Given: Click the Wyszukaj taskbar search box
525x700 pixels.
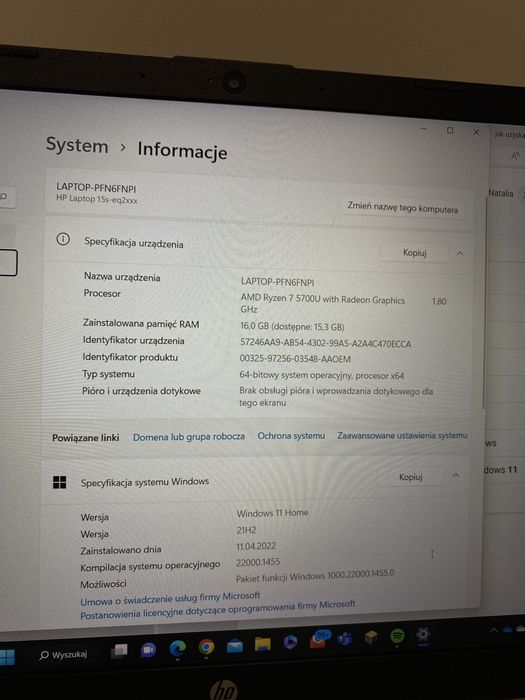Looking at the screenshot, I should pyautogui.click(x=63, y=655).
